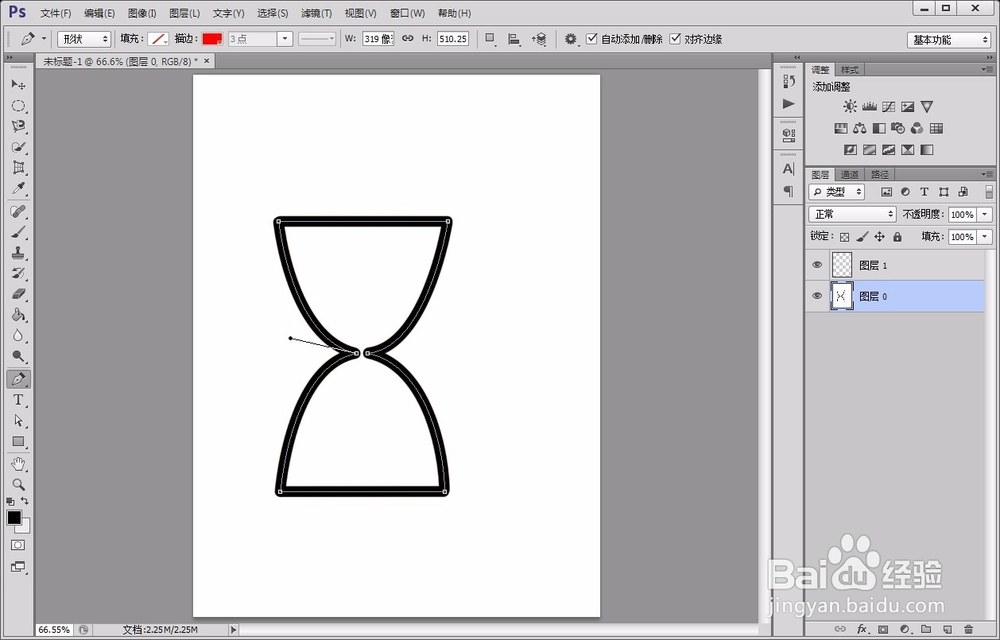Open the fill color swatch
The image size is (1000, 640).
pyautogui.click(x=158, y=39)
